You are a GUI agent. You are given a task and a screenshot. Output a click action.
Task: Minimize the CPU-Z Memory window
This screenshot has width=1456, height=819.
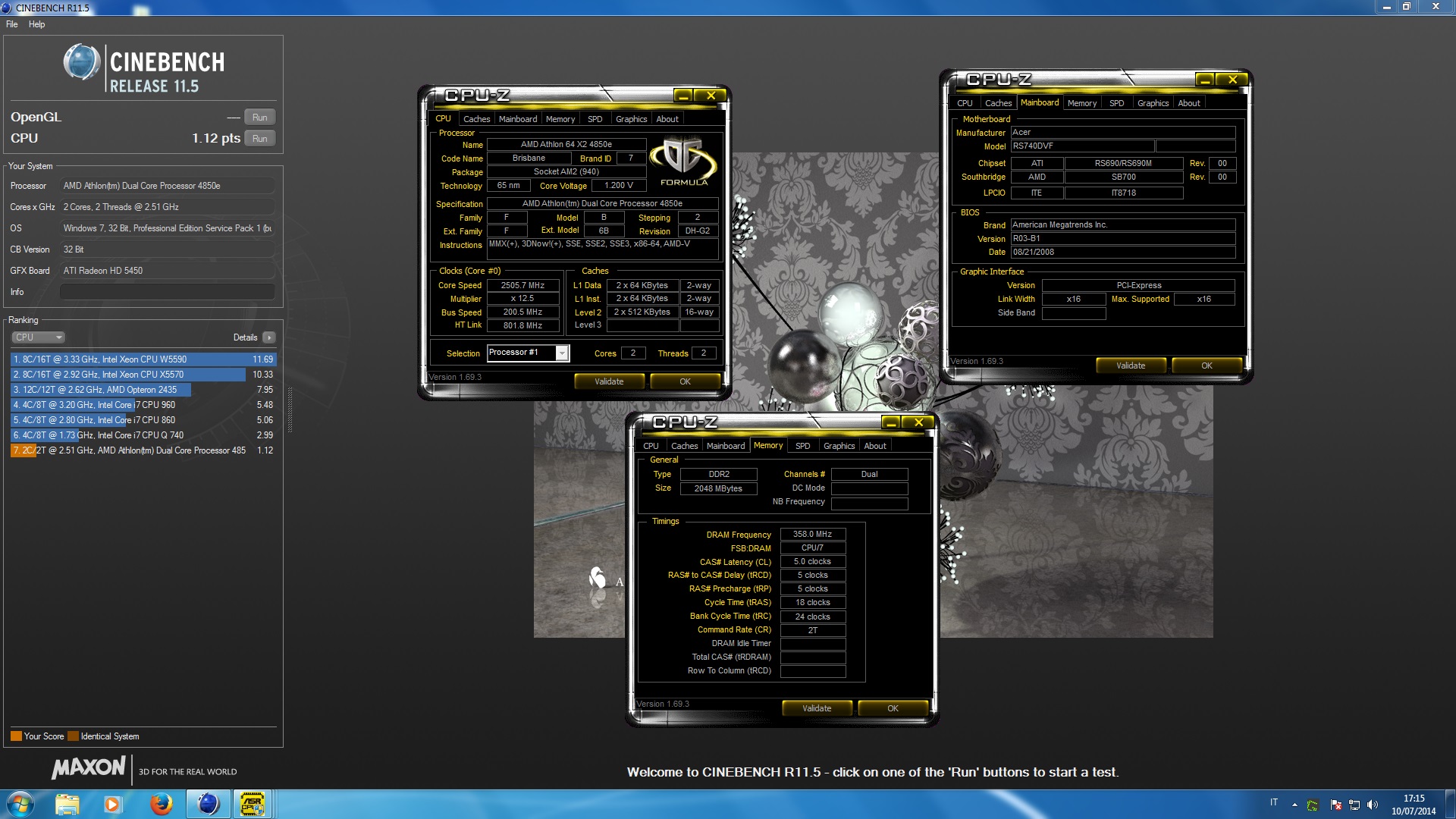tap(891, 422)
